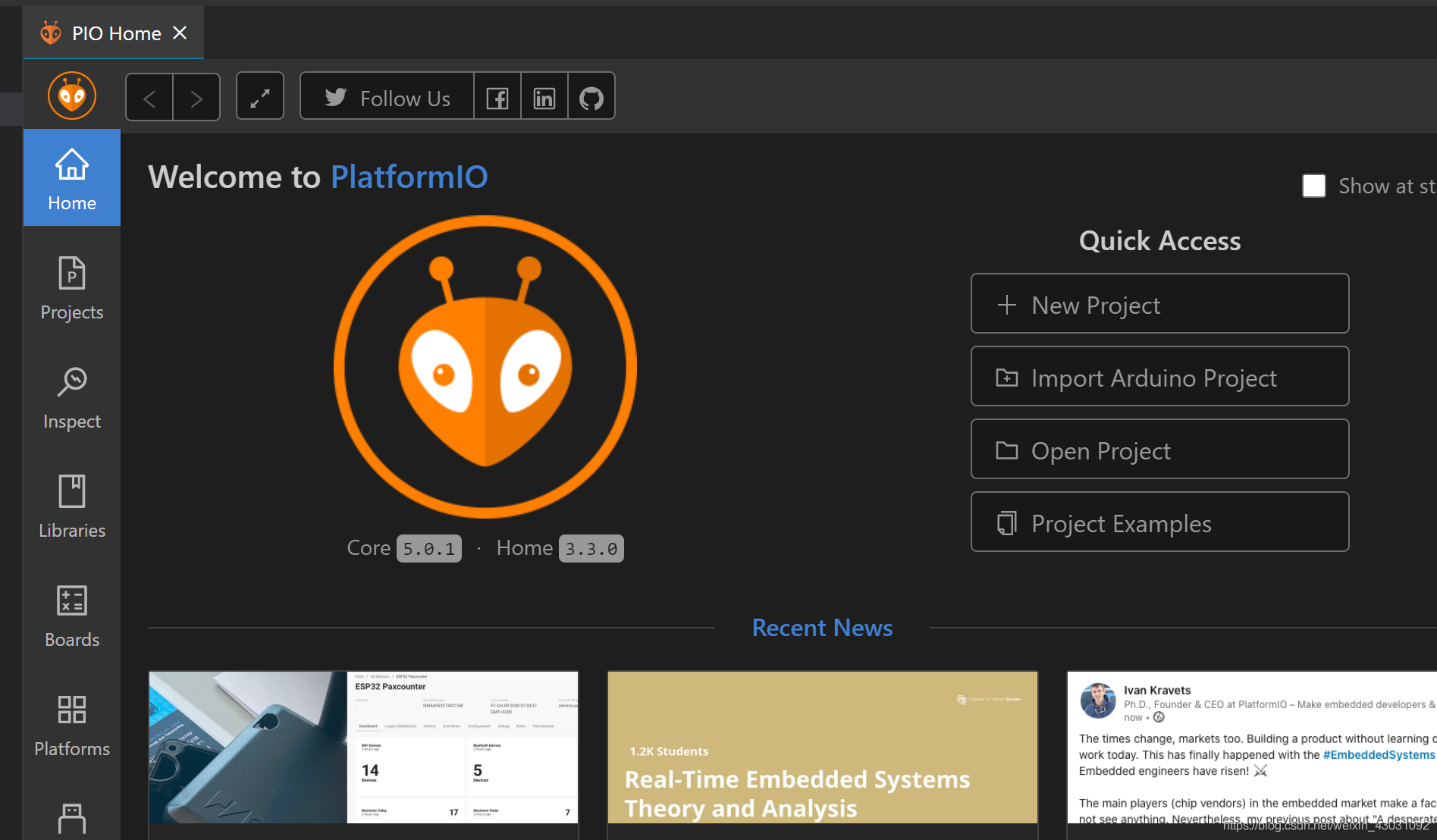Open the LinkedIn page icon
The width and height of the screenshot is (1437, 840).
[544, 96]
